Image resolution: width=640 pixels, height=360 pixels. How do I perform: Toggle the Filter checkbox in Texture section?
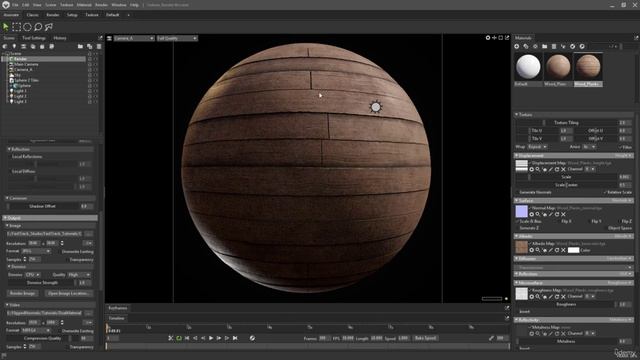[621, 147]
